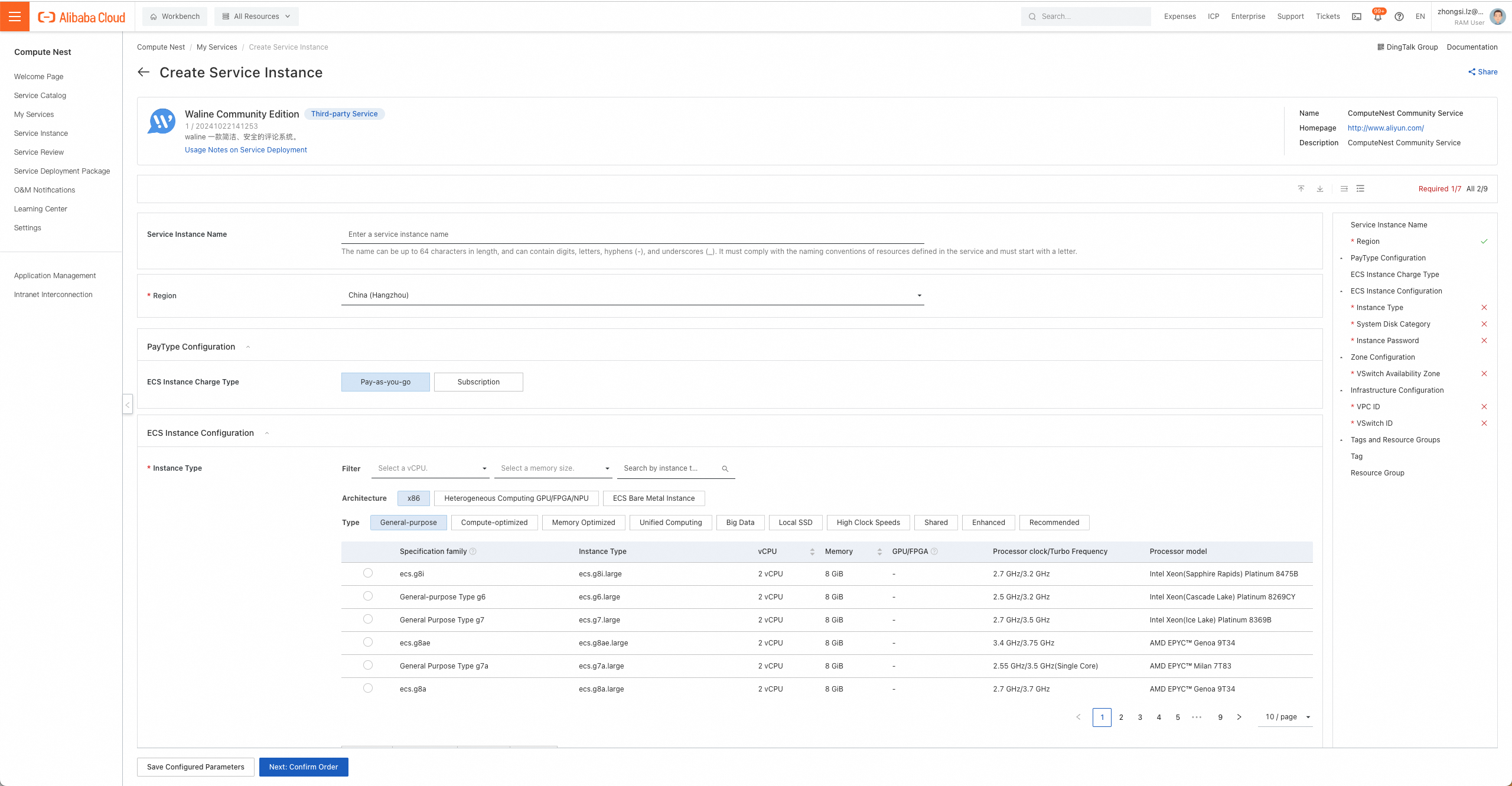This screenshot has width=1512, height=786.
Task: Open Usage Notes on Service Deployment link
Action: coord(246,150)
